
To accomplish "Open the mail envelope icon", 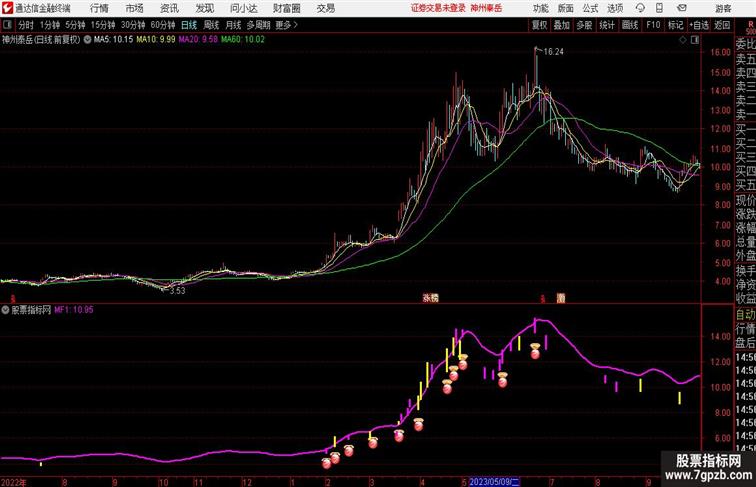I will tap(682, 8).
